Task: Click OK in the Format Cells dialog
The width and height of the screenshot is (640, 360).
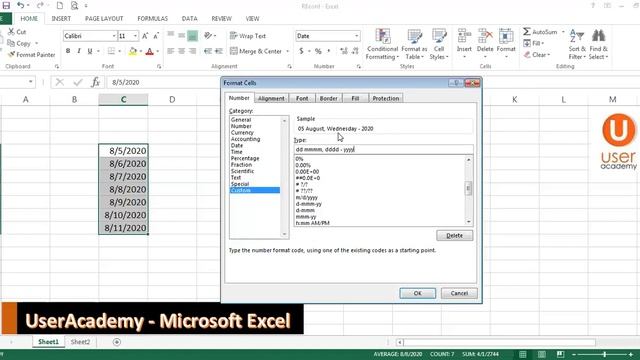Action: (418, 293)
